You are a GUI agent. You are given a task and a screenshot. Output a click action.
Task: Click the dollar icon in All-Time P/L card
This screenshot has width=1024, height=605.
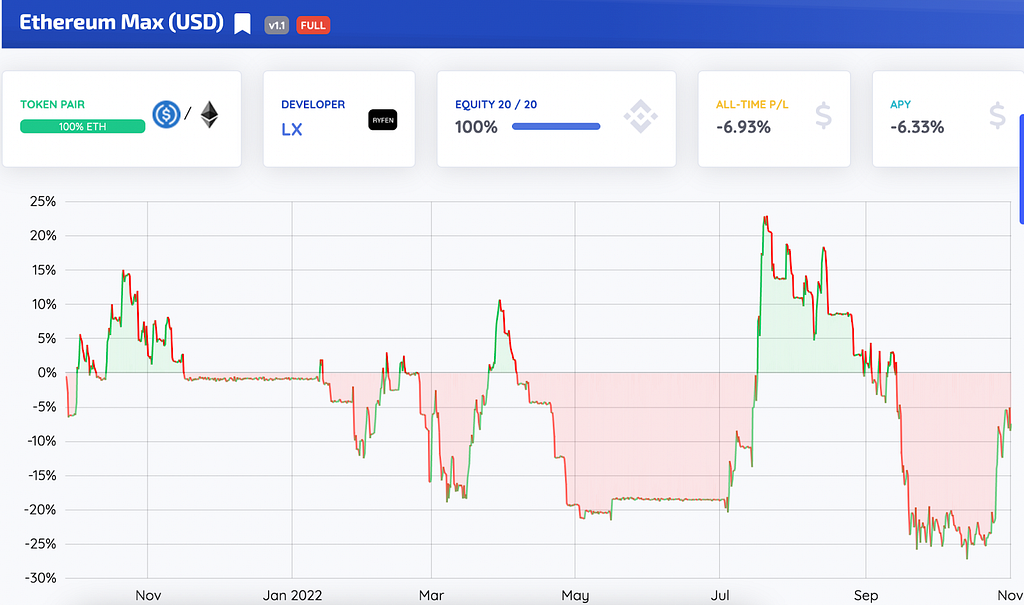coord(824,115)
